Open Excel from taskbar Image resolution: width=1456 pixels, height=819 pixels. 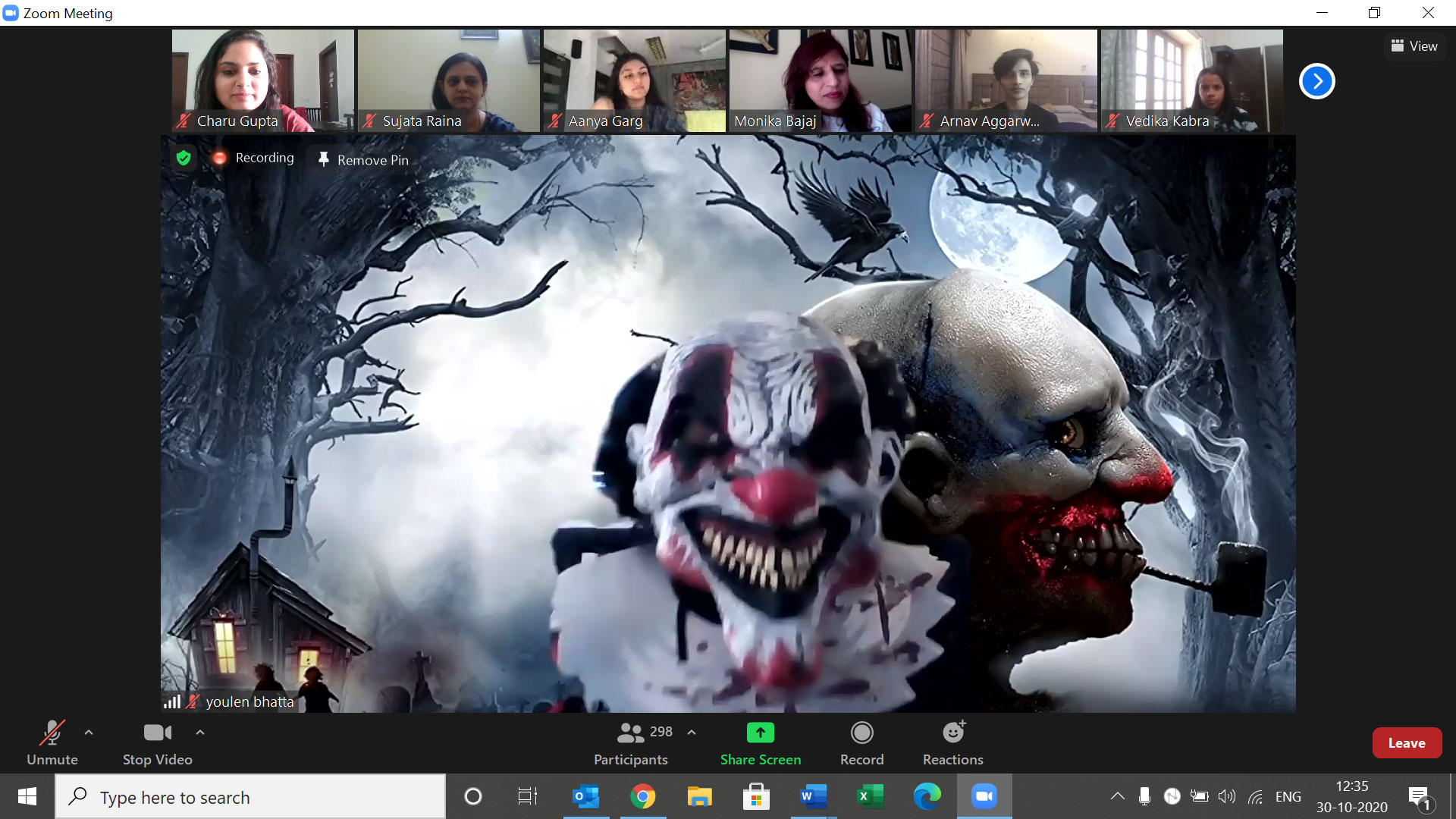(x=870, y=796)
